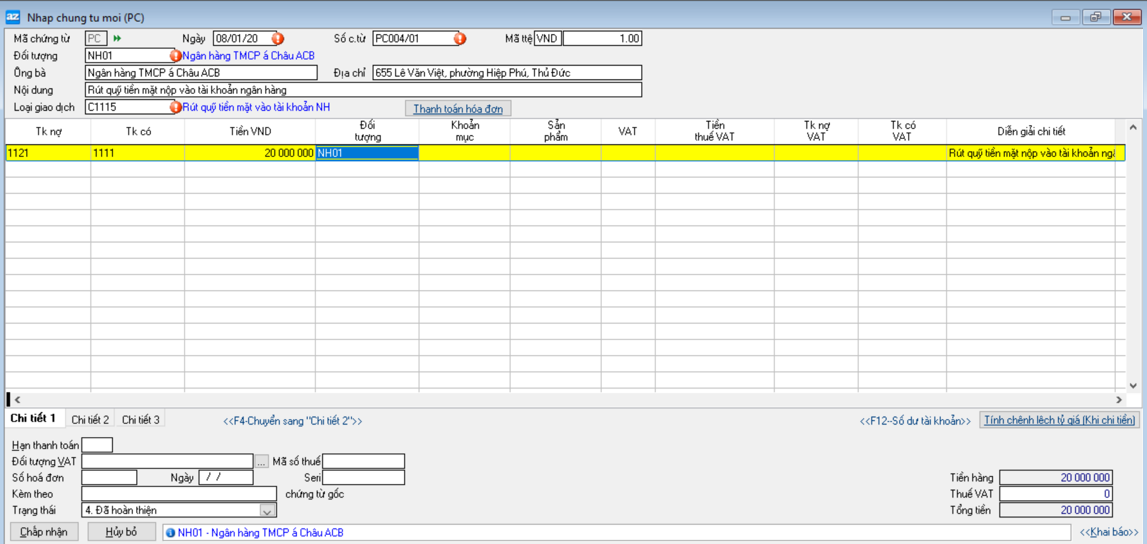The height and width of the screenshot is (544, 1147).
Task: Switch to the Chi tiết 2 tab
Action: pyautogui.click(x=90, y=420)
